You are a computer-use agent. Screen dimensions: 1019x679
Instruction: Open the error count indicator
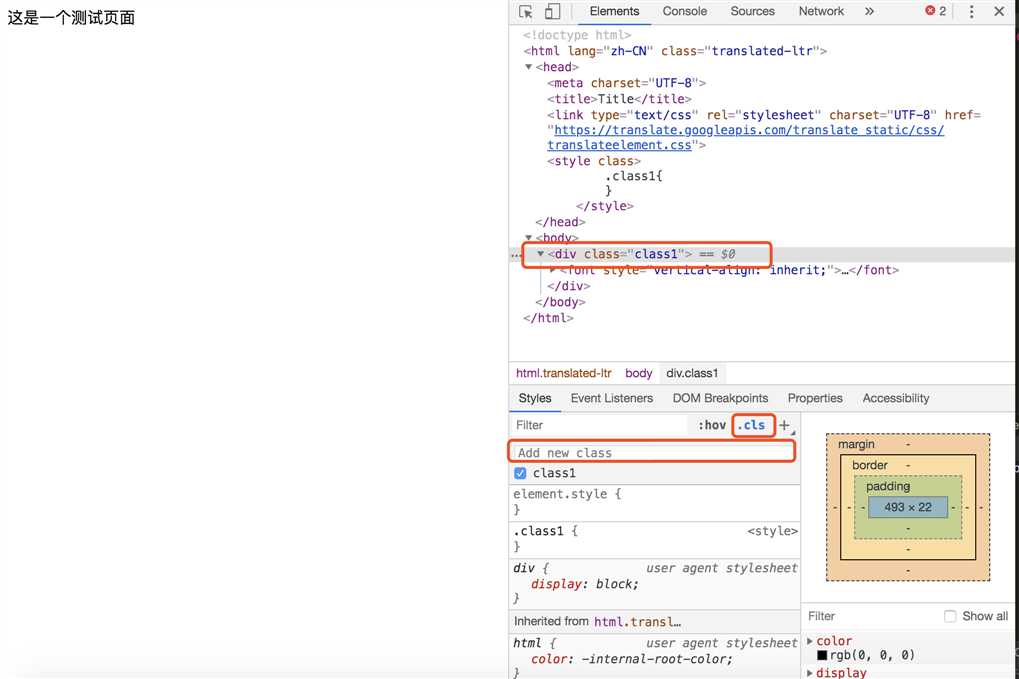point(936,11)
